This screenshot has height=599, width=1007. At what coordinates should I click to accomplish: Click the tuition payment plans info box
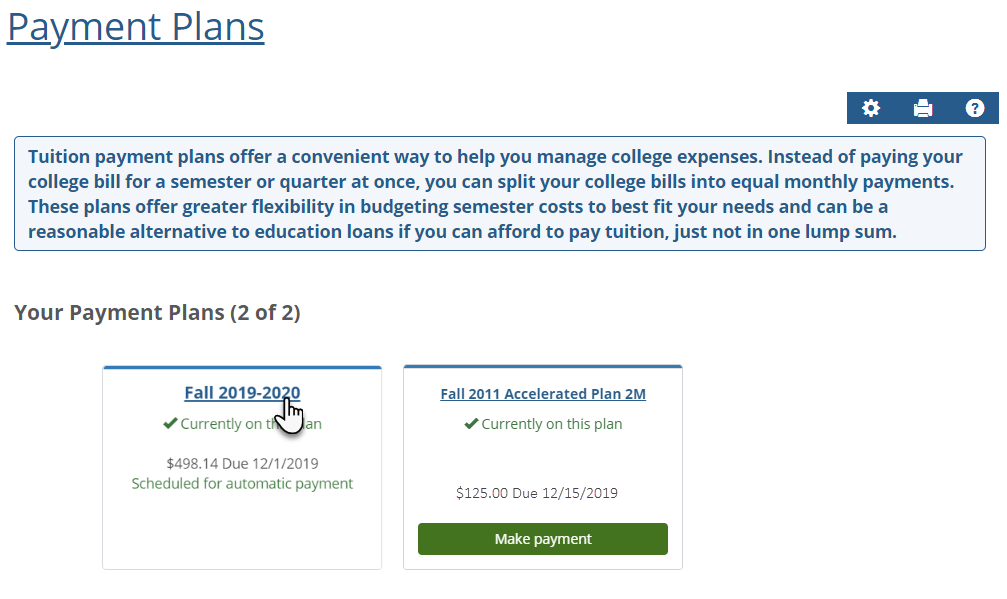[499, 194]
